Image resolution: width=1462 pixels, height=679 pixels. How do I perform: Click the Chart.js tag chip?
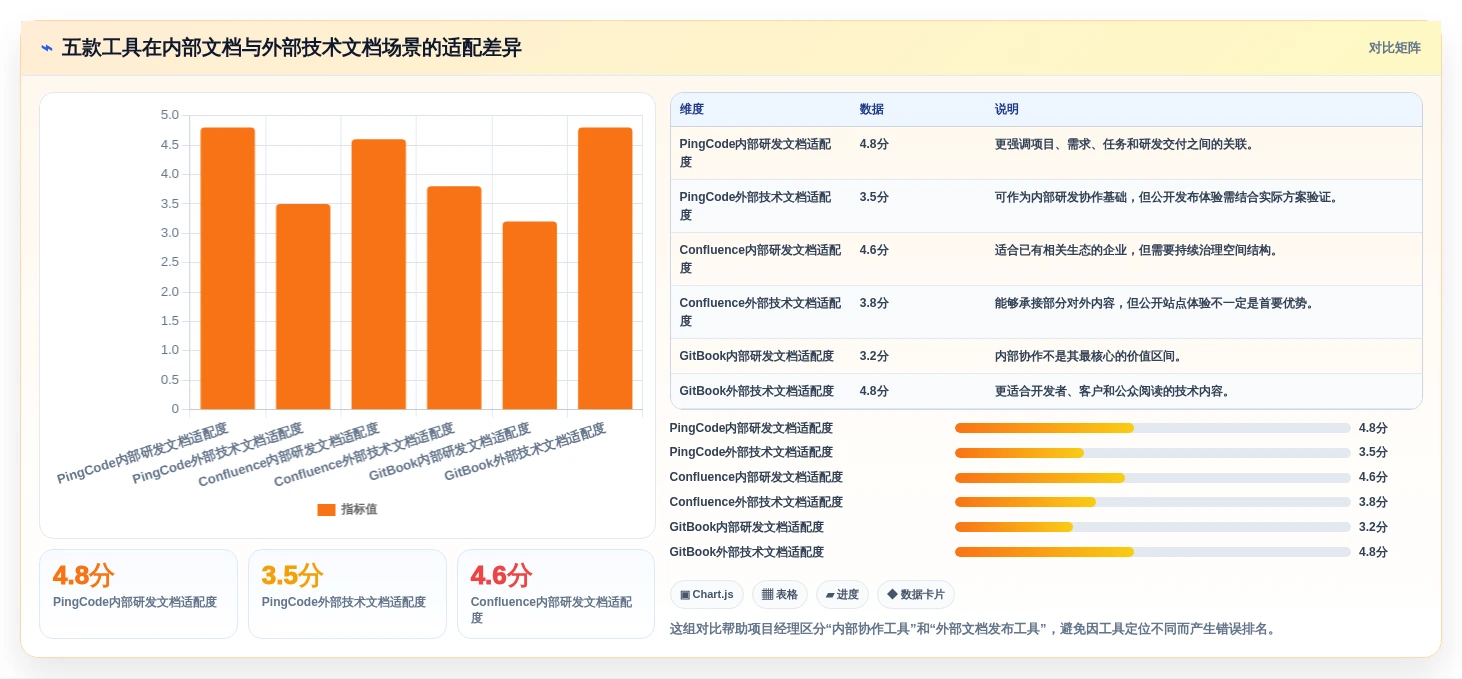pyautogui.click(x=707, y=595)
